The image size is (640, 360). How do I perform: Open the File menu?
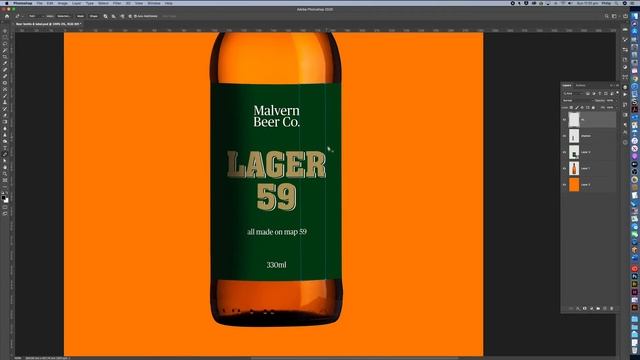tap(40, 3)
